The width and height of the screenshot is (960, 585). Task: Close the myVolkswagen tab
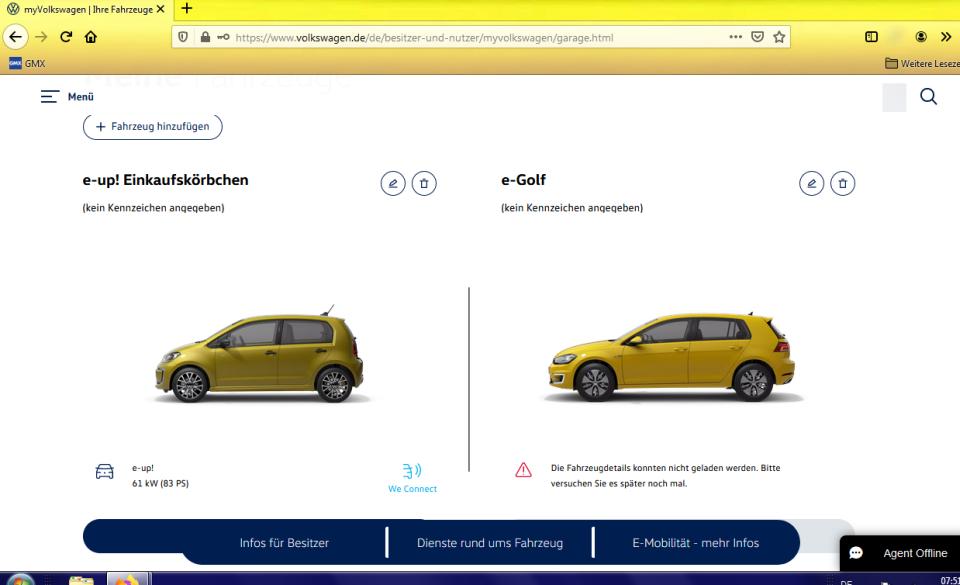tap(160, 9)
